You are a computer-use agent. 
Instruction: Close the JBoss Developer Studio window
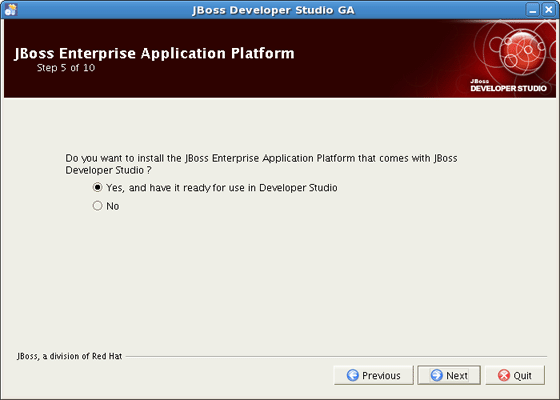549,10
